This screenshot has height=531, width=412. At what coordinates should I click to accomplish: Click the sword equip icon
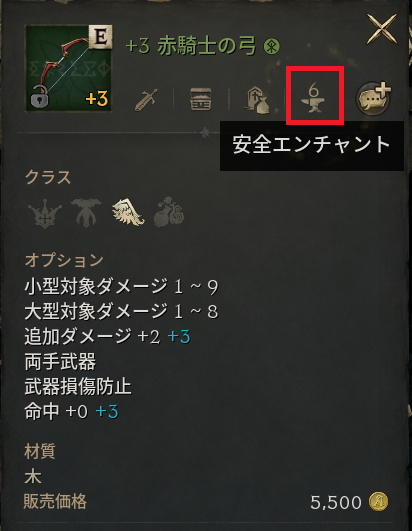coord(146,100)
